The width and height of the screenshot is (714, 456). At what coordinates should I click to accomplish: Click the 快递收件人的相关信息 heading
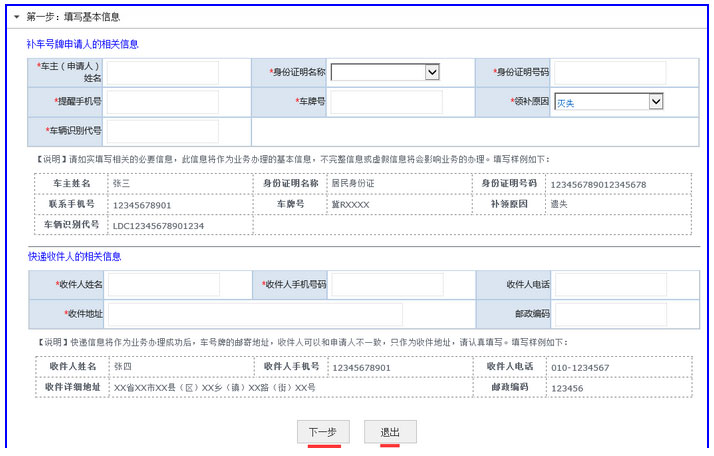[x=75, y=257]
